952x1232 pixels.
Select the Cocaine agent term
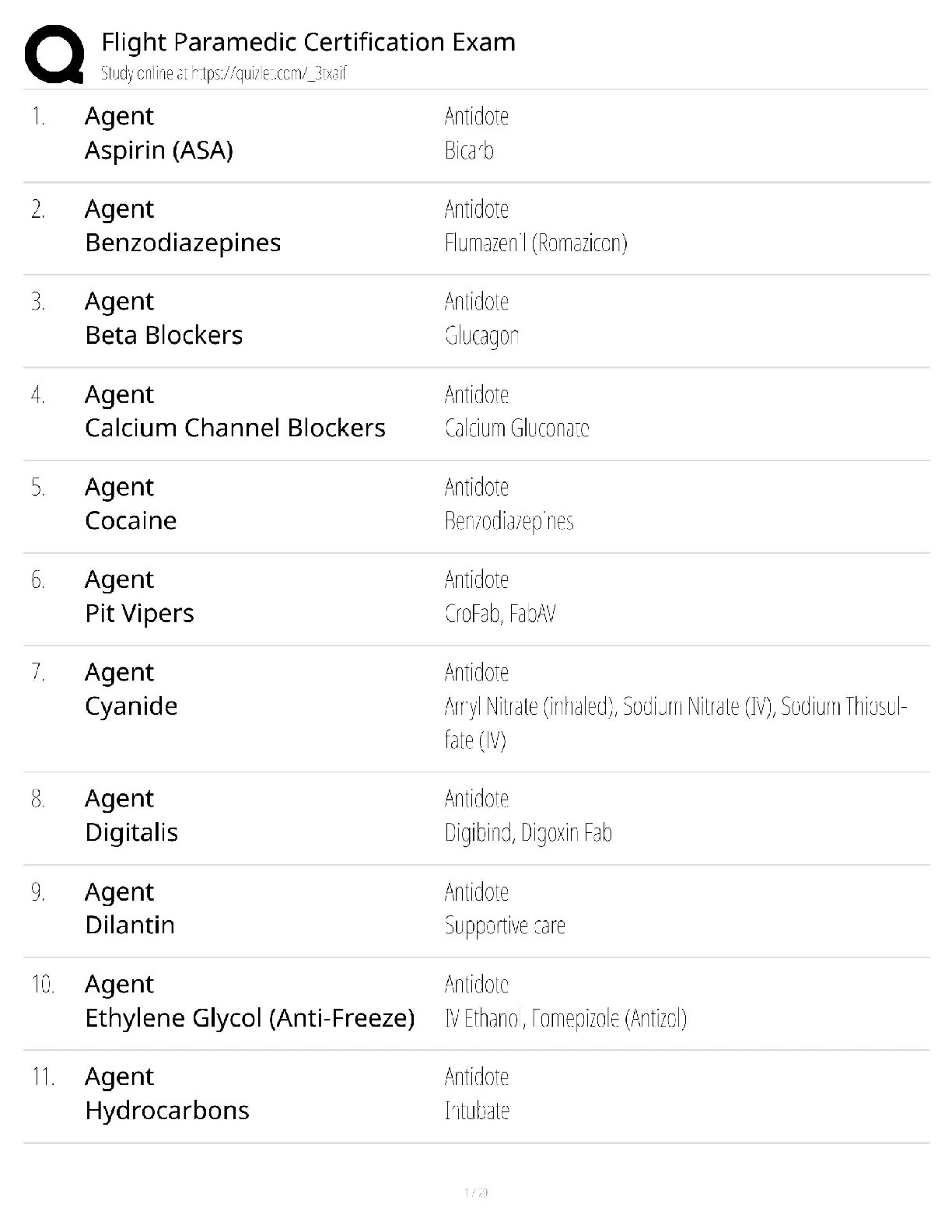point(131,520)
